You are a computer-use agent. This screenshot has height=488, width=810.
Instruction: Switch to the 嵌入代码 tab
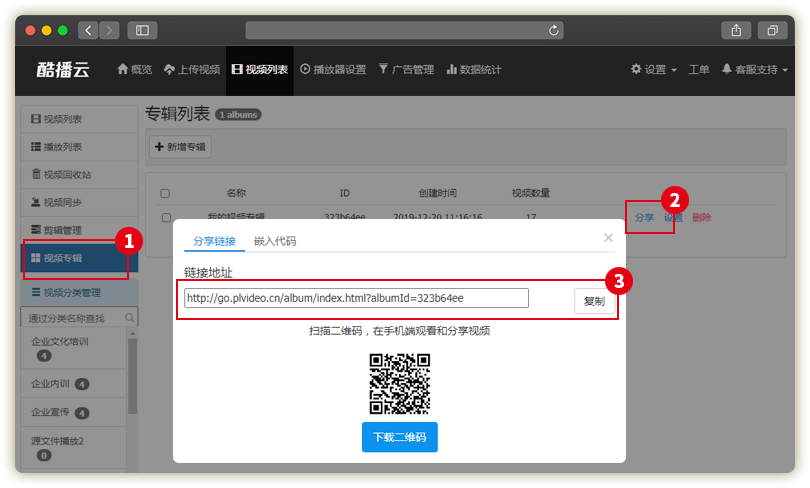coord(275,241)
